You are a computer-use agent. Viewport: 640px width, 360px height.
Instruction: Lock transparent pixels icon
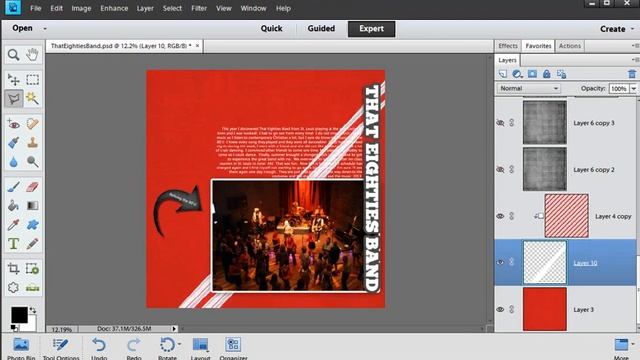(561, 74)
